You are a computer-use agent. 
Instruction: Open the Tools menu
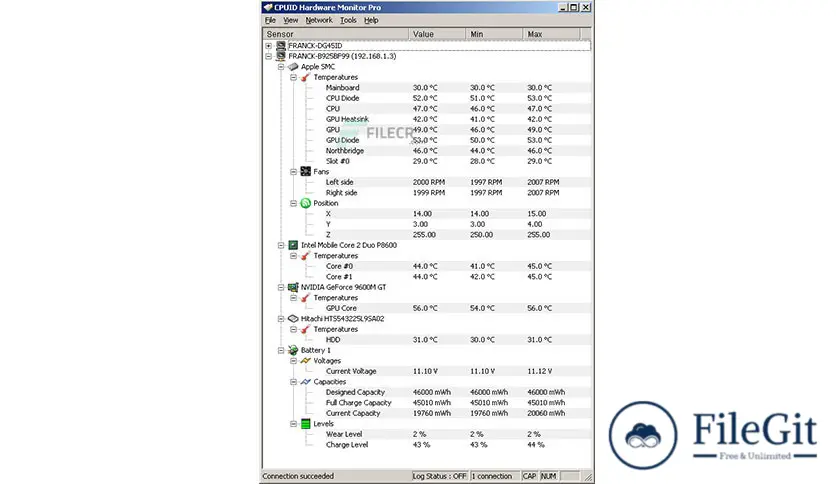(x=348, y=20)
